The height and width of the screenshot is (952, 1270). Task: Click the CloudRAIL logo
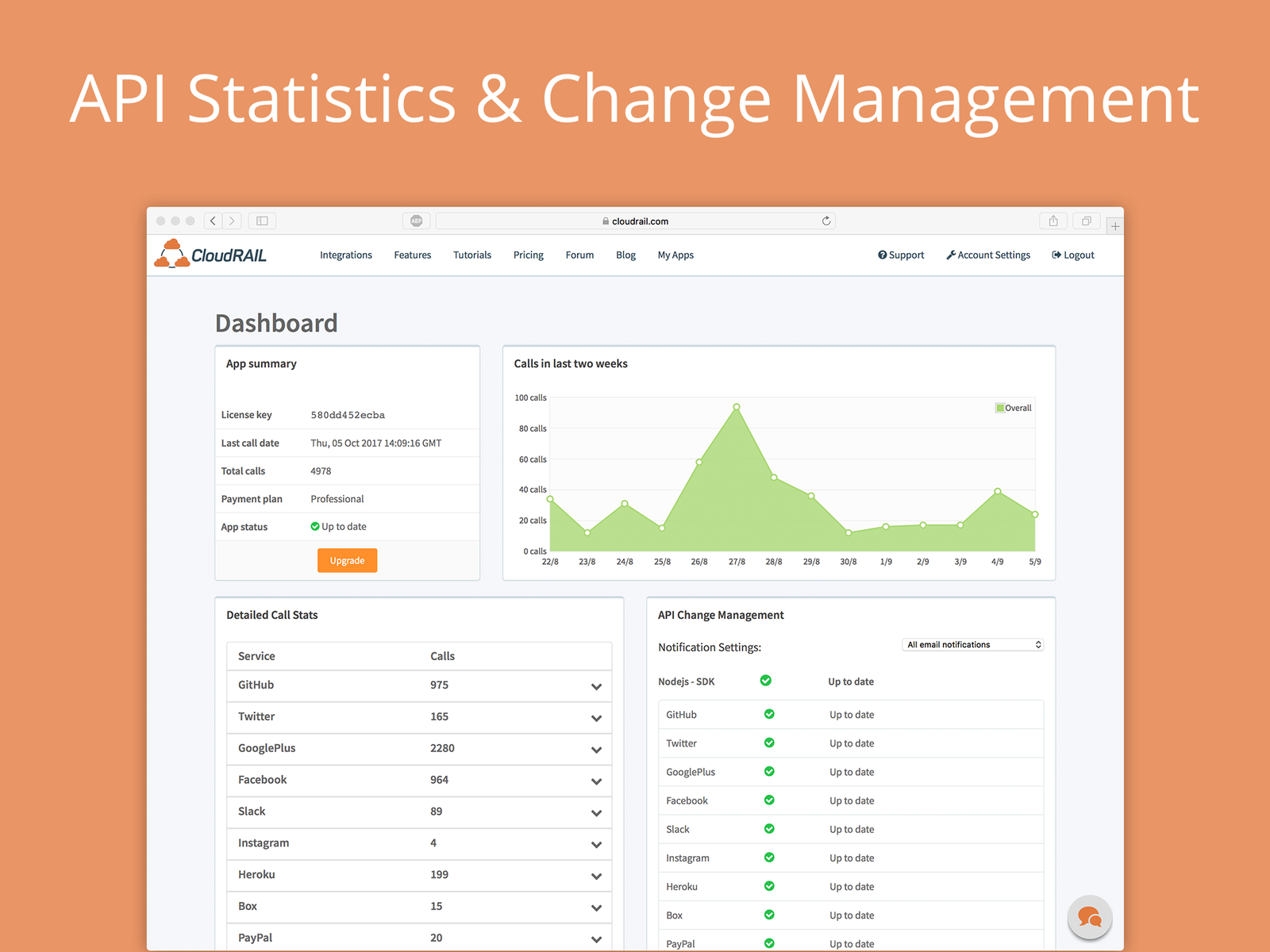(210, 254)
